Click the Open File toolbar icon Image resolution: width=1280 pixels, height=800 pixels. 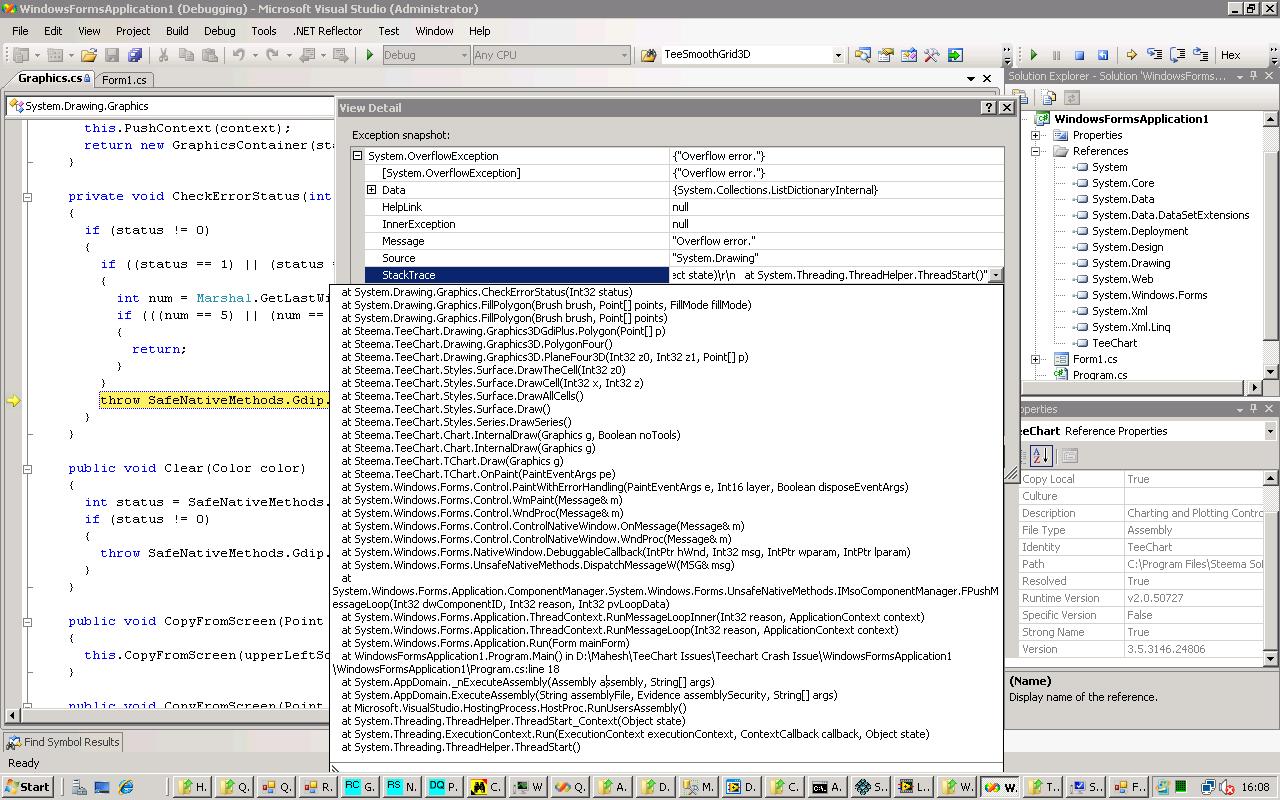(x=89, y=55)
